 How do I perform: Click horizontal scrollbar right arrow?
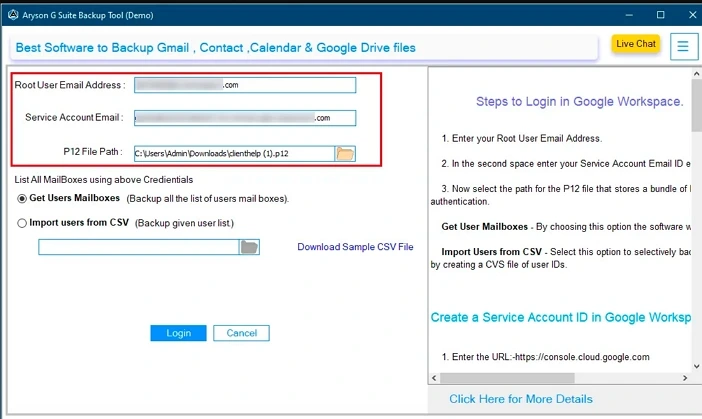[x=685, y=378]
